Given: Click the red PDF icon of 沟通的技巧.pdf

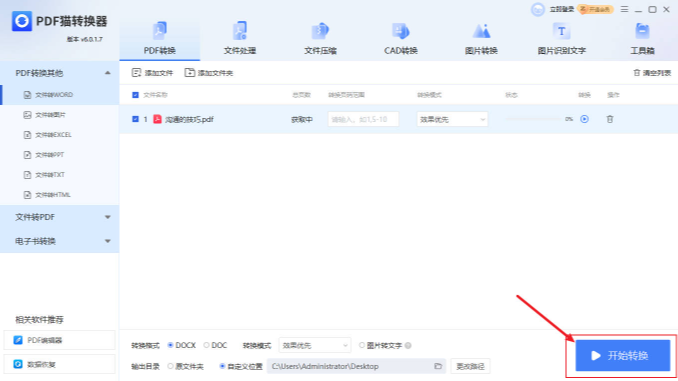Looking at the screenshot, I should pos(157,119).
